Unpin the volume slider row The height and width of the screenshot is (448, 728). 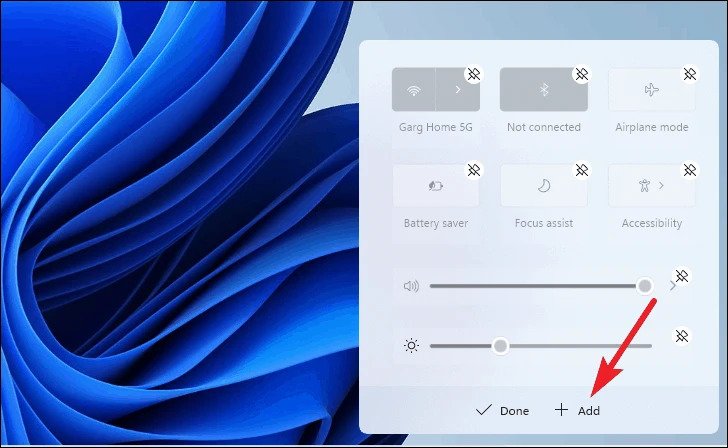click(x=682, y=276)
